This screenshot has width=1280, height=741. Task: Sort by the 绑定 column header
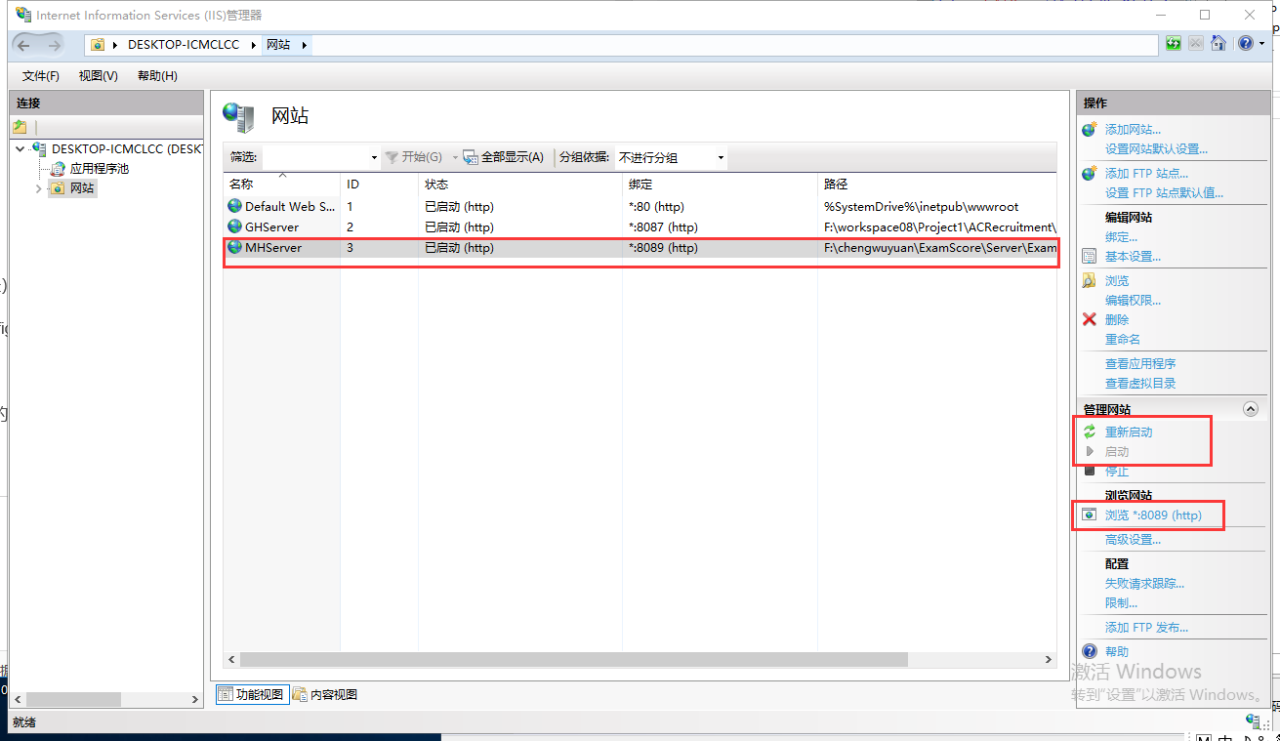tap(720, 185)
